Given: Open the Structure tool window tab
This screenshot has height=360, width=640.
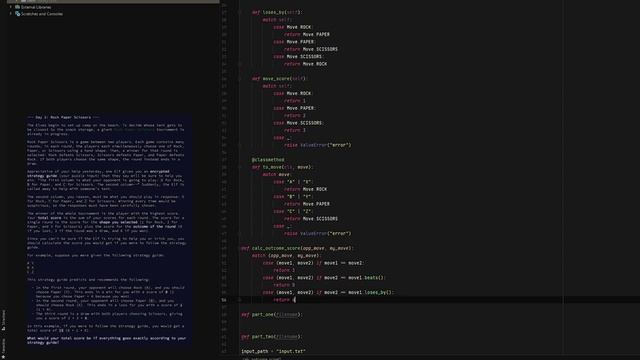Looking at the screenshot, I should (x=3, y=320).
